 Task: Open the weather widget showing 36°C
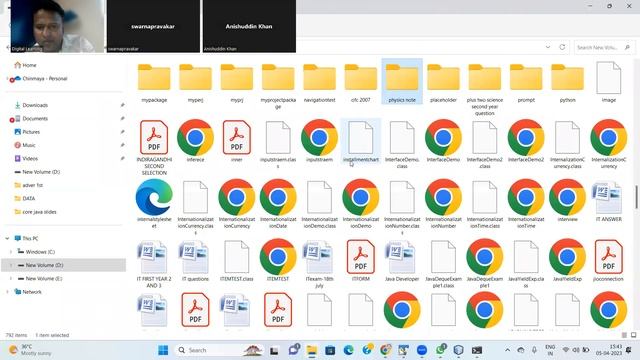coord(30,350)
